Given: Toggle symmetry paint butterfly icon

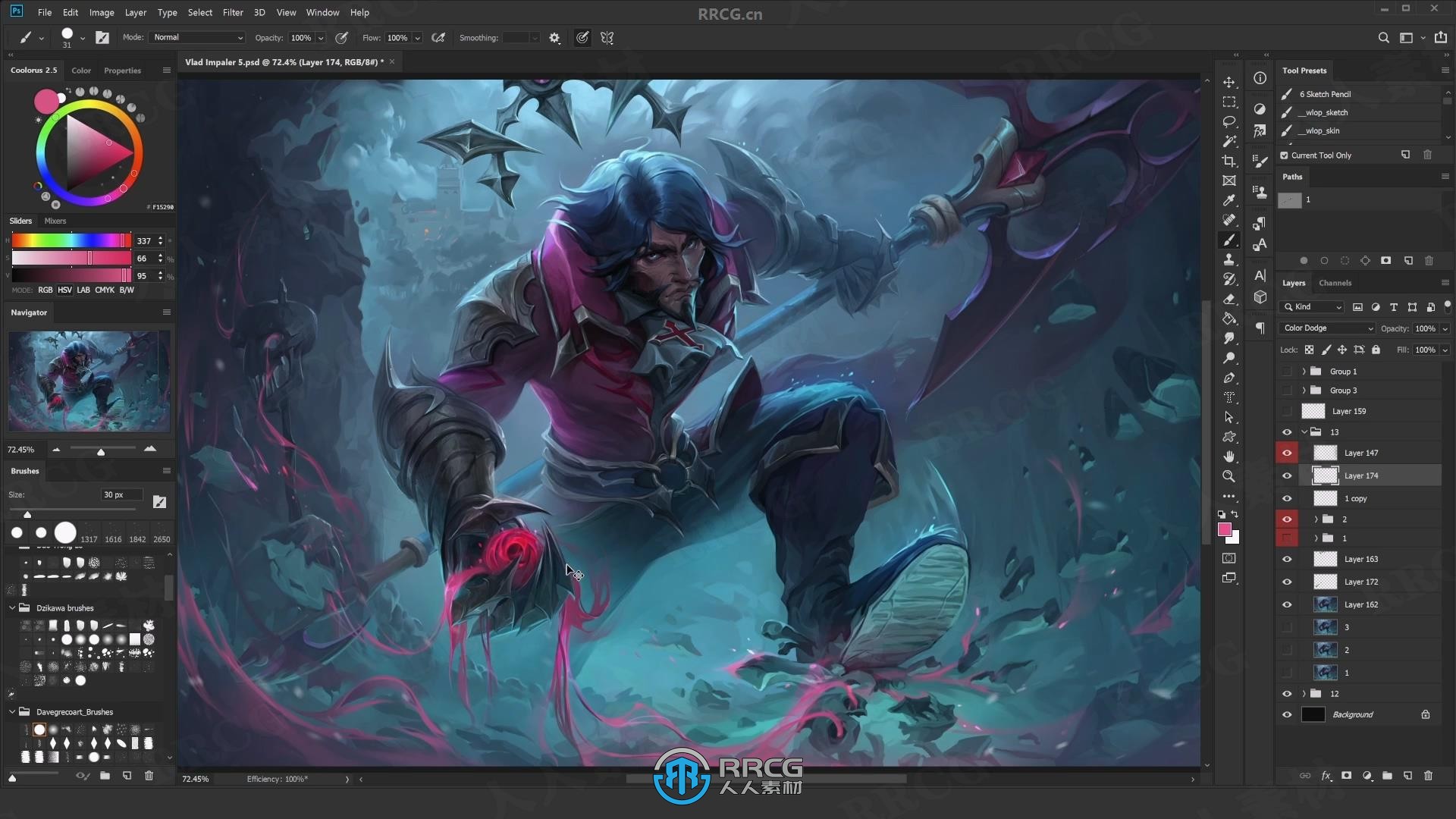Looking at the screenshot, I should click(x=607, y=38).
